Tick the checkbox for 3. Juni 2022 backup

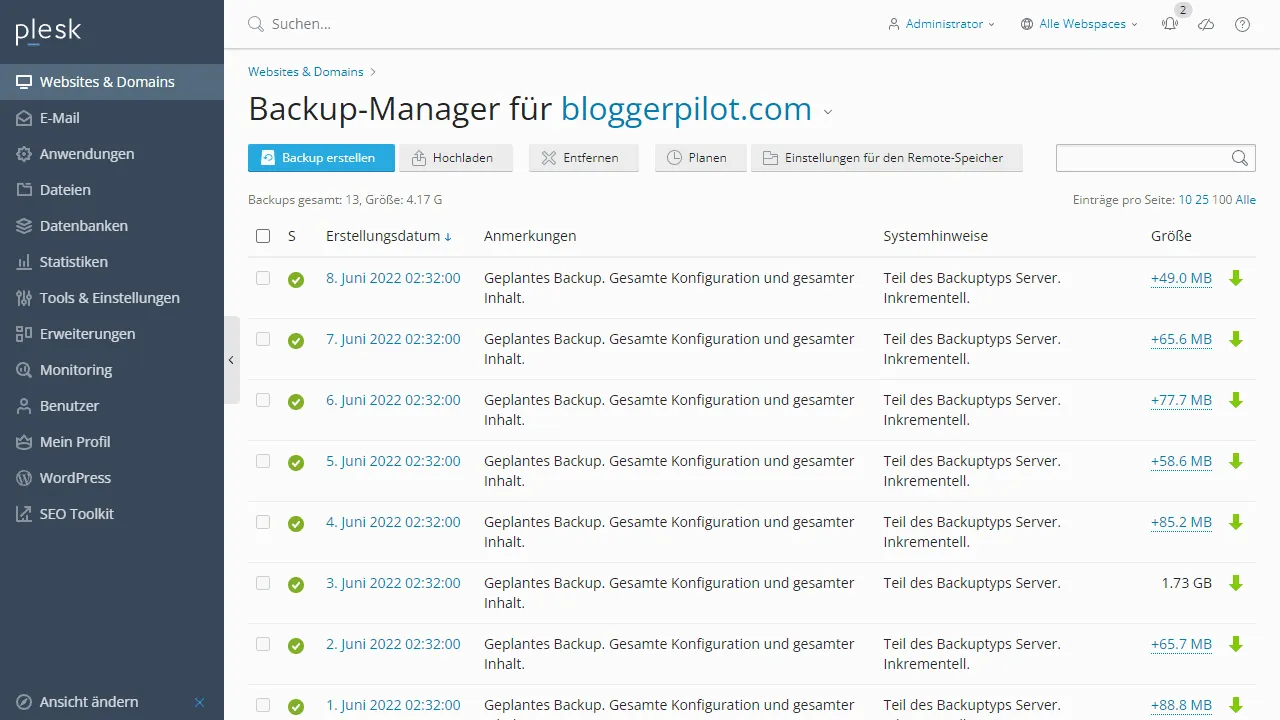tap(263, 583)
